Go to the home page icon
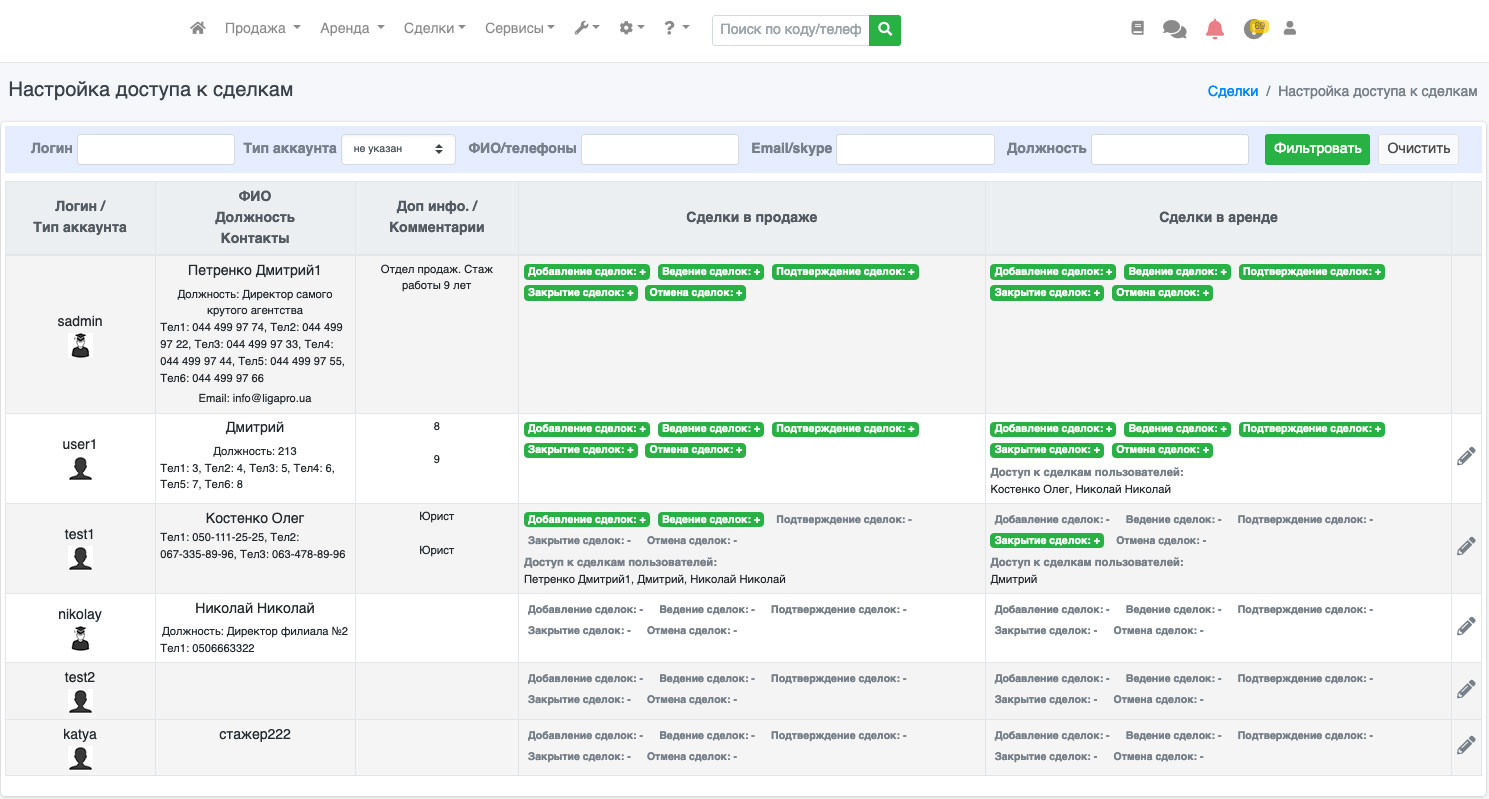 (x=198, y=29)
